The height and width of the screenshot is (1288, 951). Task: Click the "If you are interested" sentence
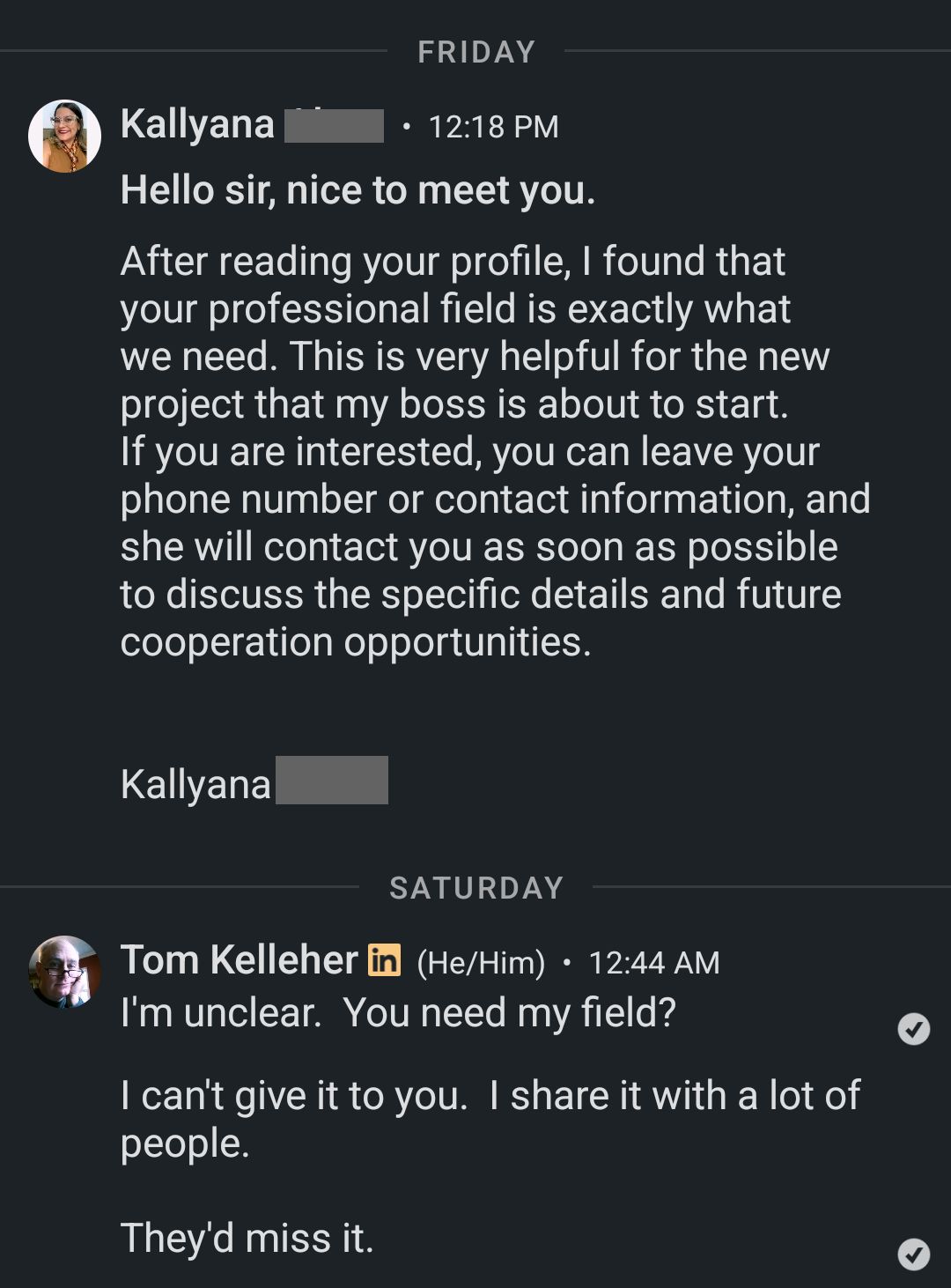493,546
